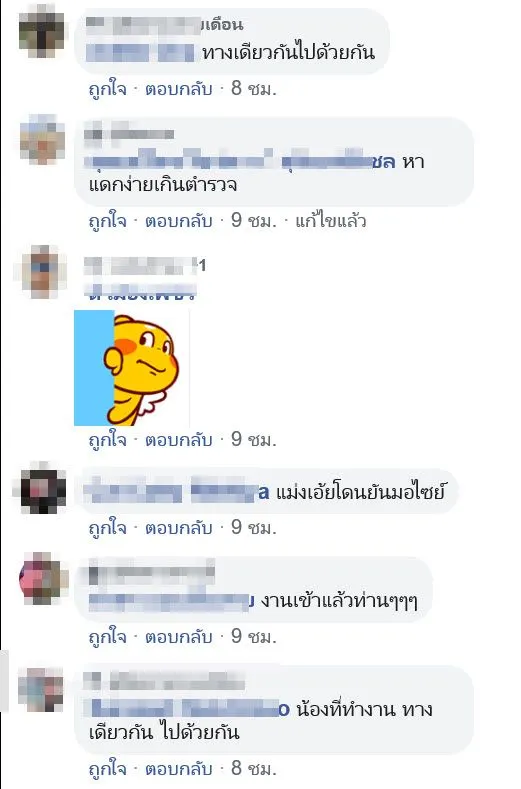Screen dimensions: 521x789
Task: Reply to the comment 'แม่งเอ้ยโดนยันมอไซย์'
Action: [x=179, y=528]
